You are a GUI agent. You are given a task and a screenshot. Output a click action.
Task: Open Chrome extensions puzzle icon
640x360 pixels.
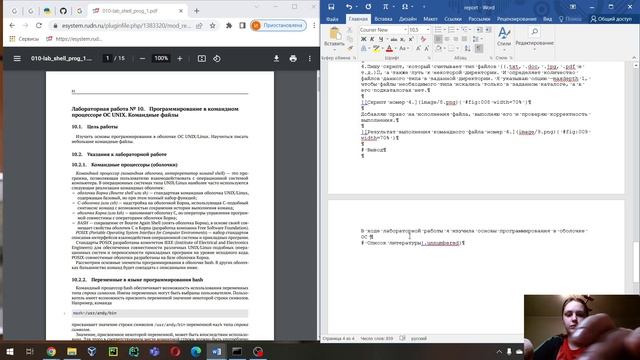point(229,25)
